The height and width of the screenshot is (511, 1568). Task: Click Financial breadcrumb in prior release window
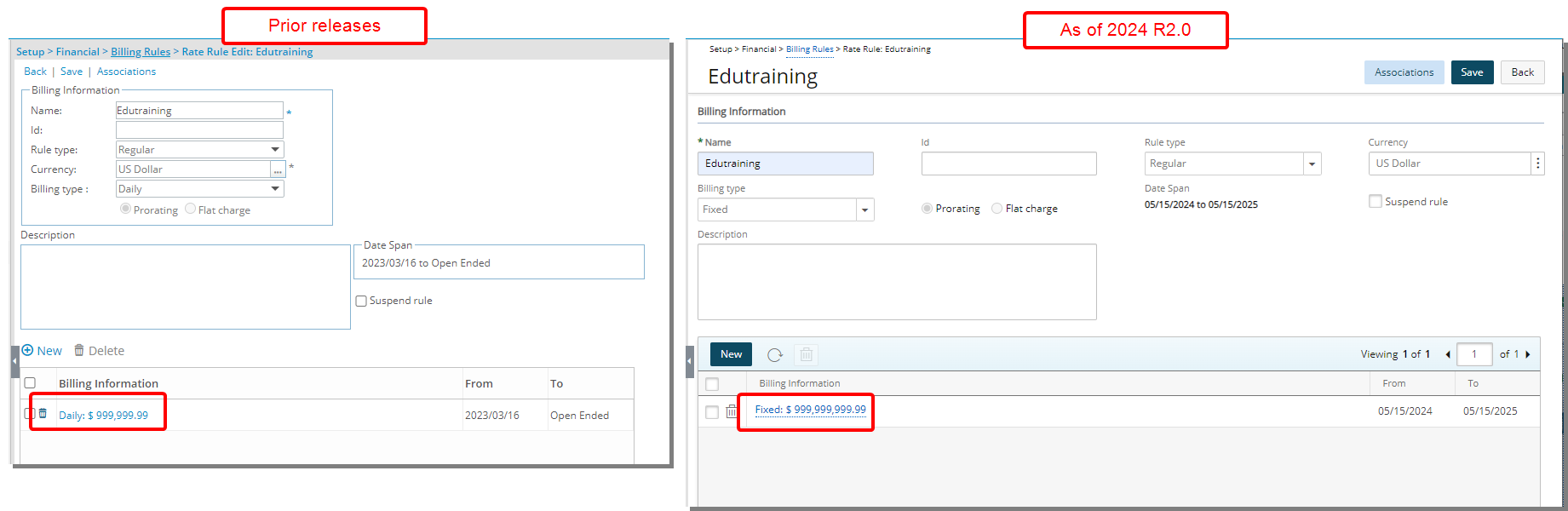click(x=78, y=52)
